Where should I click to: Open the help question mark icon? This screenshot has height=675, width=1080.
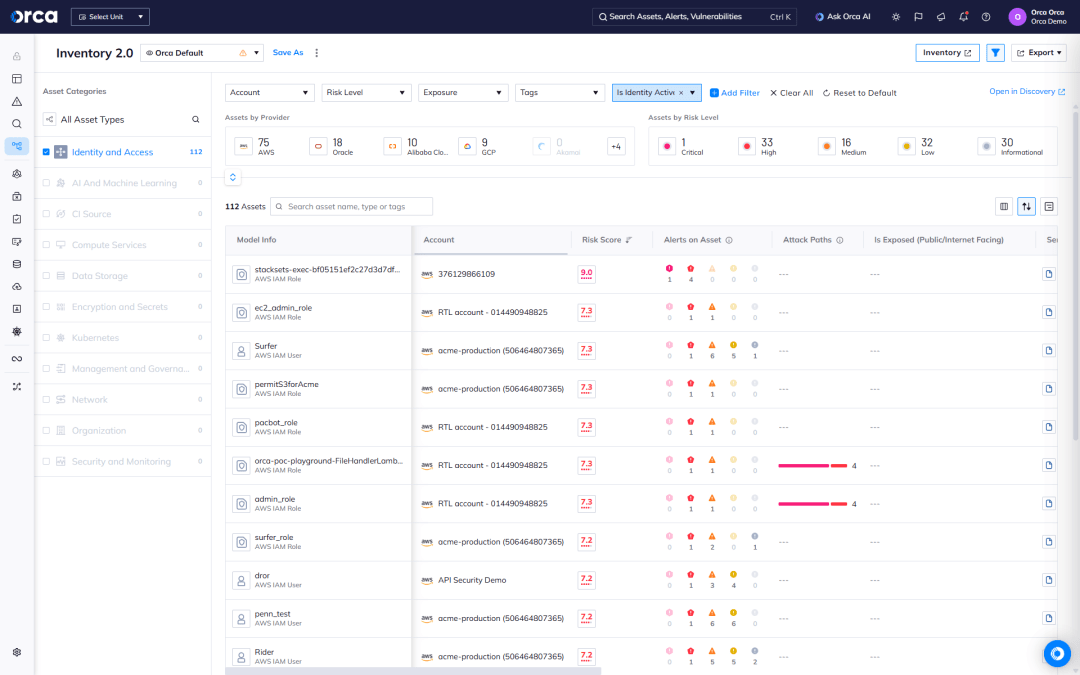[986, 17]
